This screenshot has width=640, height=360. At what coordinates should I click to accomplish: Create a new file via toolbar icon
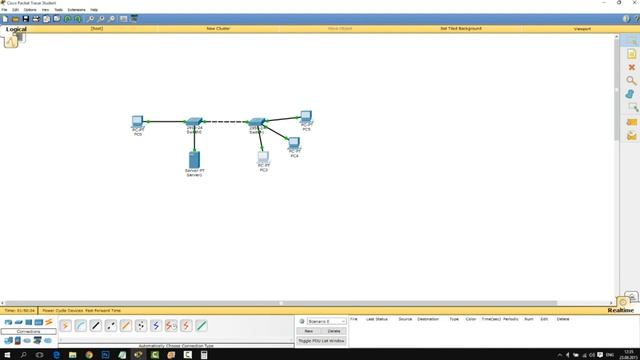click(5, 19)
